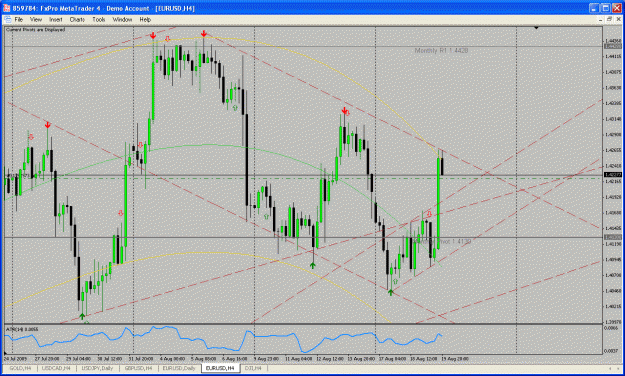Screen dimensions: 625x376
Task: Click the chart window icon left of File
Action: pos(7,20)
